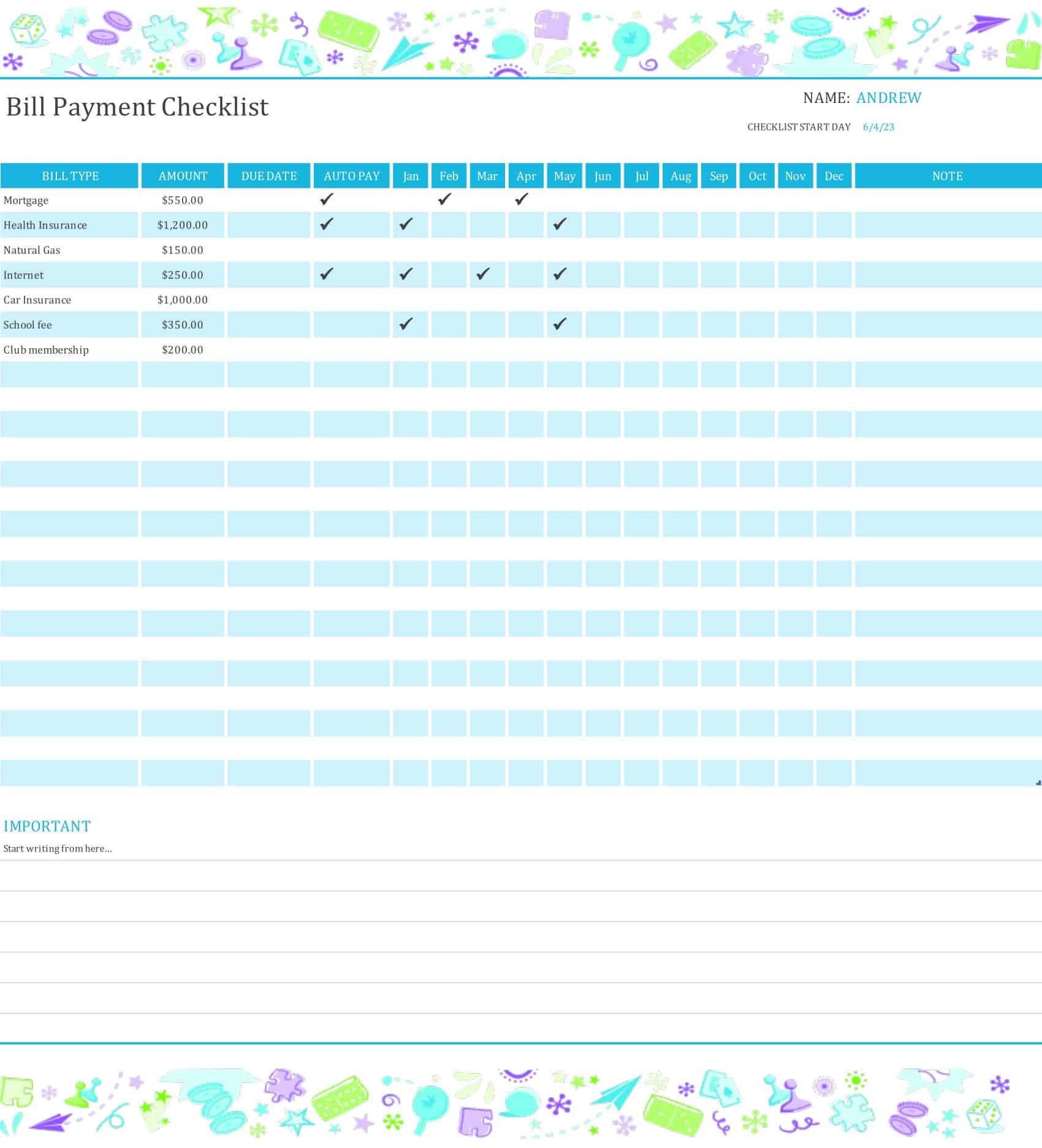Click the $250.00 Internet amount
The width and height of the screenshot is (1042, 1148).
[183, 275]
